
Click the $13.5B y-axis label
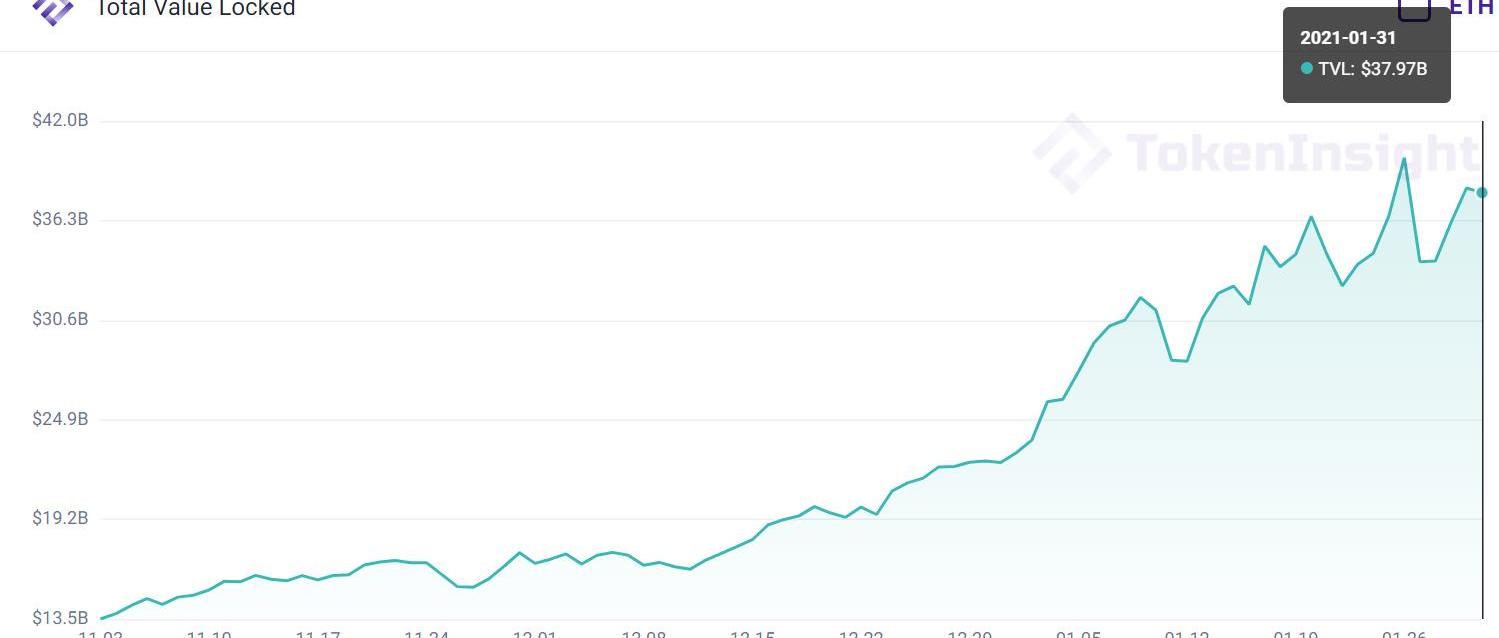[60, 617]
